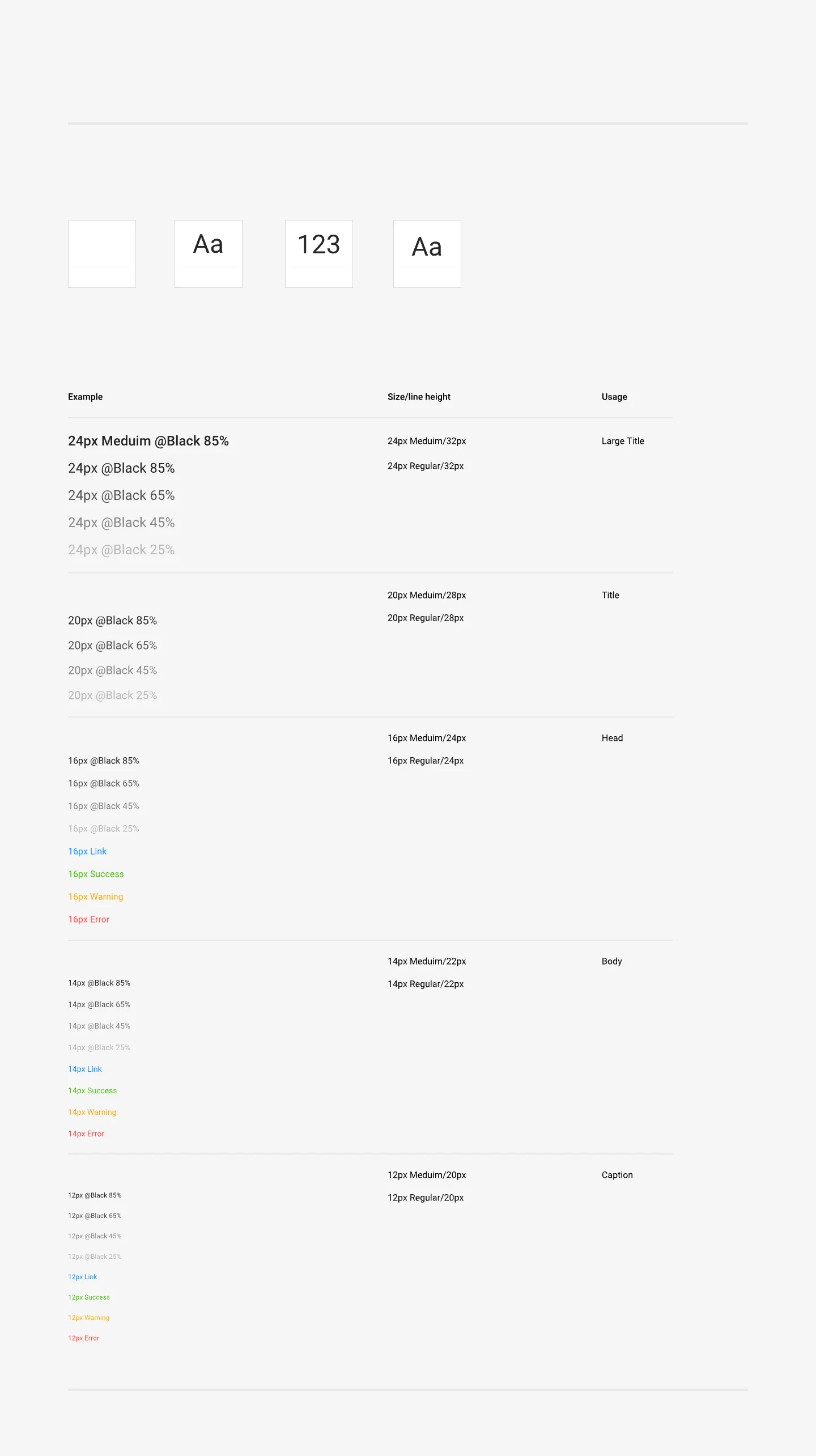Select the first Aa font card
The image size is (816, 1456).
coord(209,254)
